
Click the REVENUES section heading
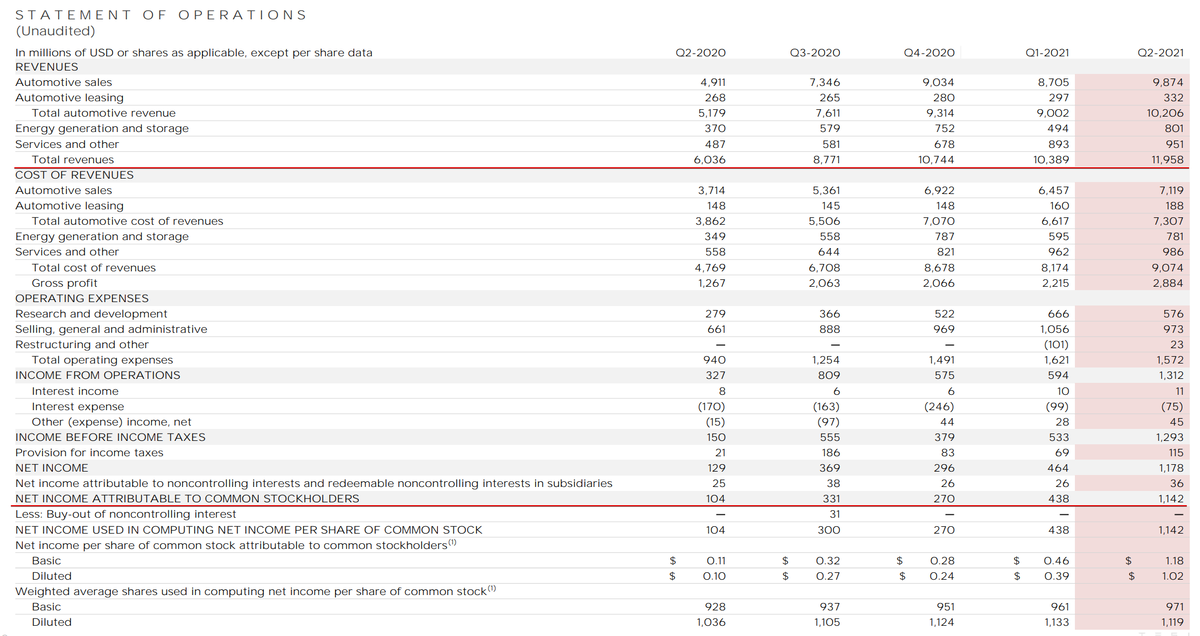(46, 67)
